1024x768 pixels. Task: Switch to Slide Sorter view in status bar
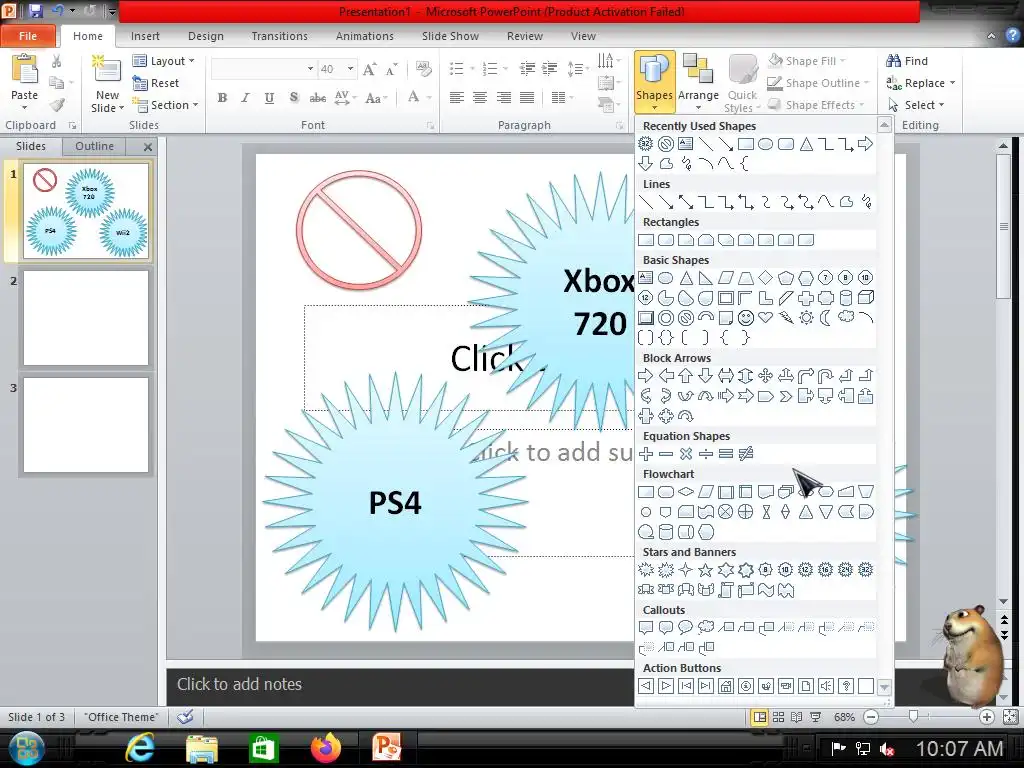tap(778, 717)
